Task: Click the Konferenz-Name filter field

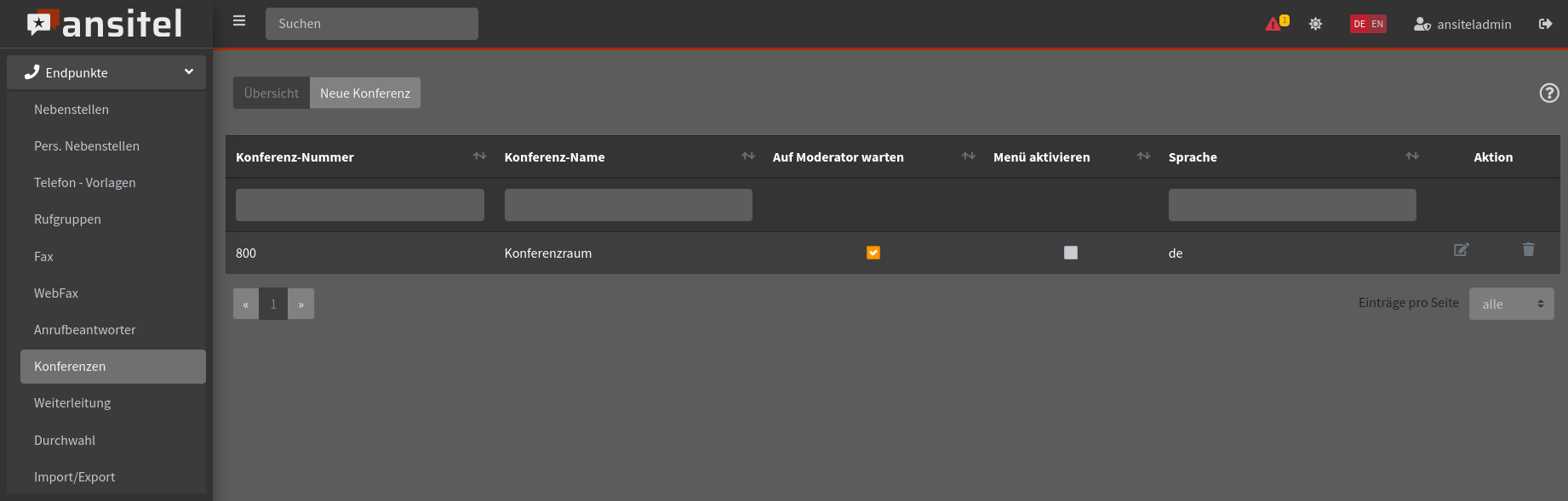Action: [x=628, y=205]
